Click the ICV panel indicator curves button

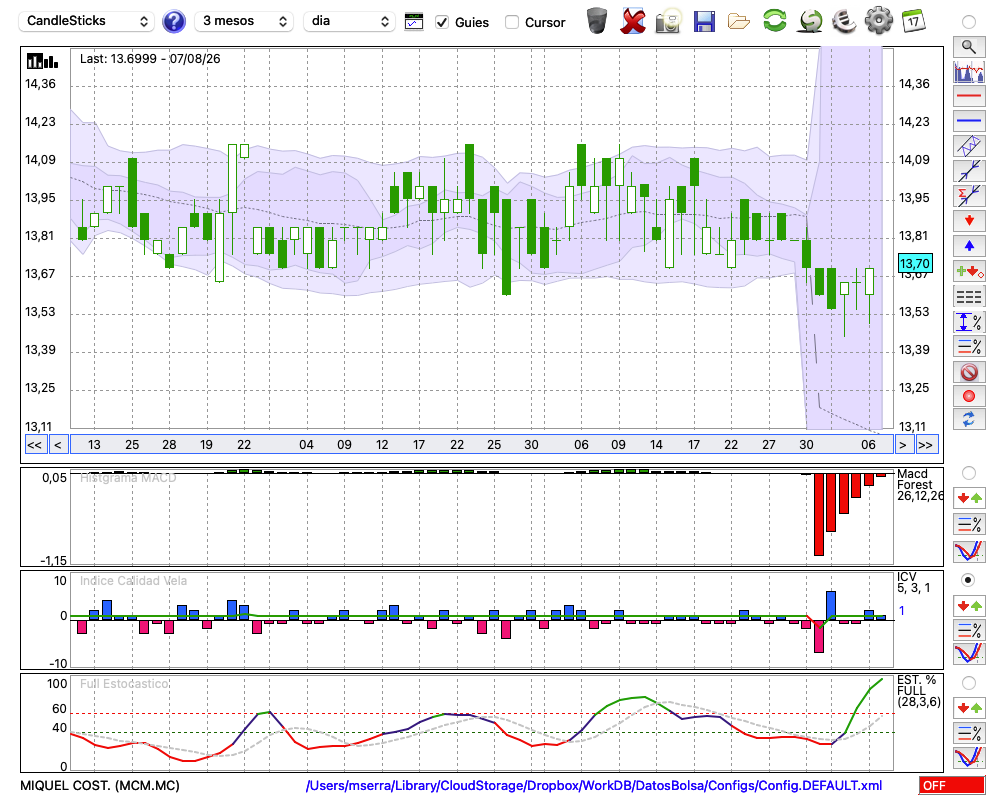[969, 654]
